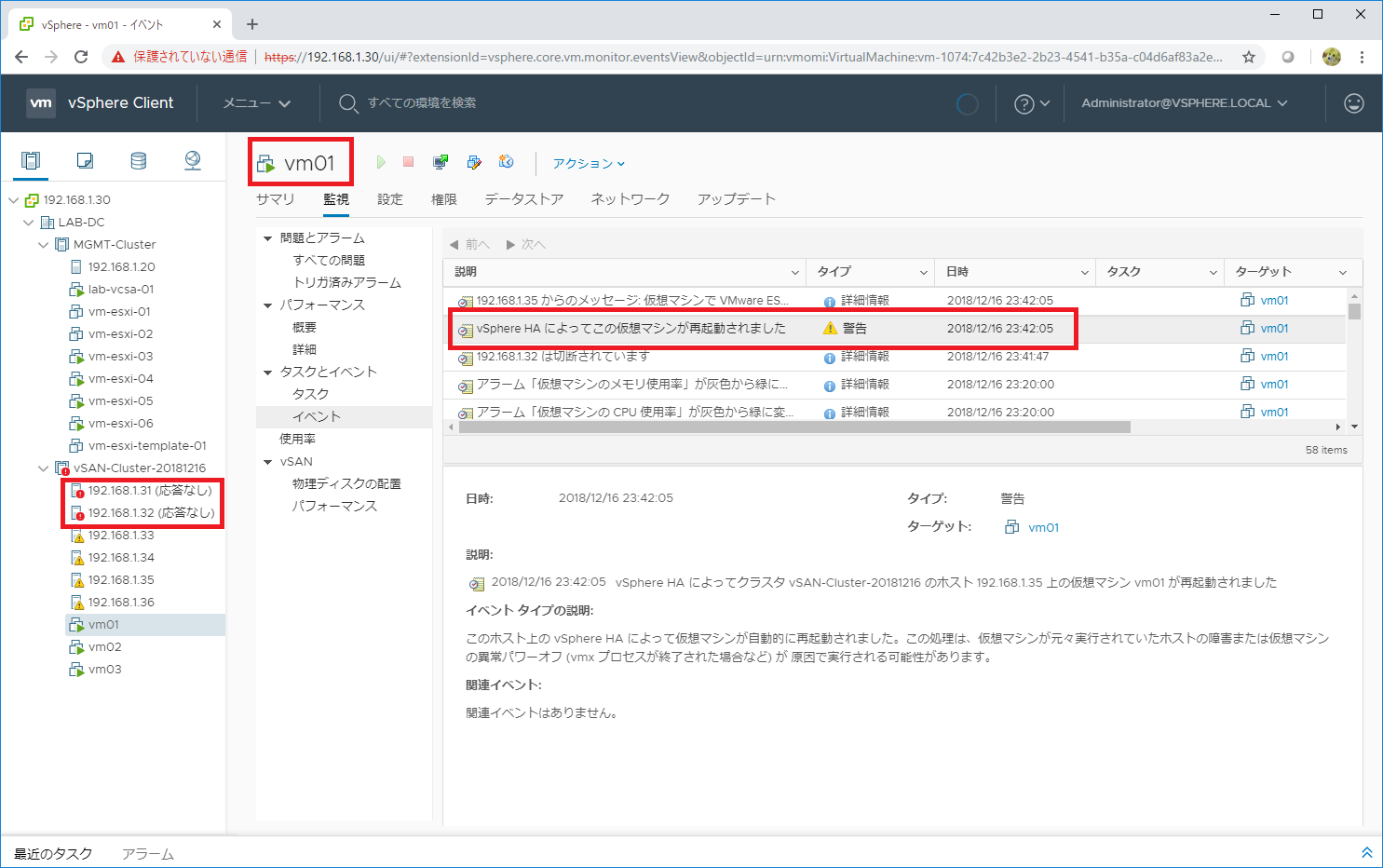Collapse the MGMT-Cluster node

[x=44, y=245]
